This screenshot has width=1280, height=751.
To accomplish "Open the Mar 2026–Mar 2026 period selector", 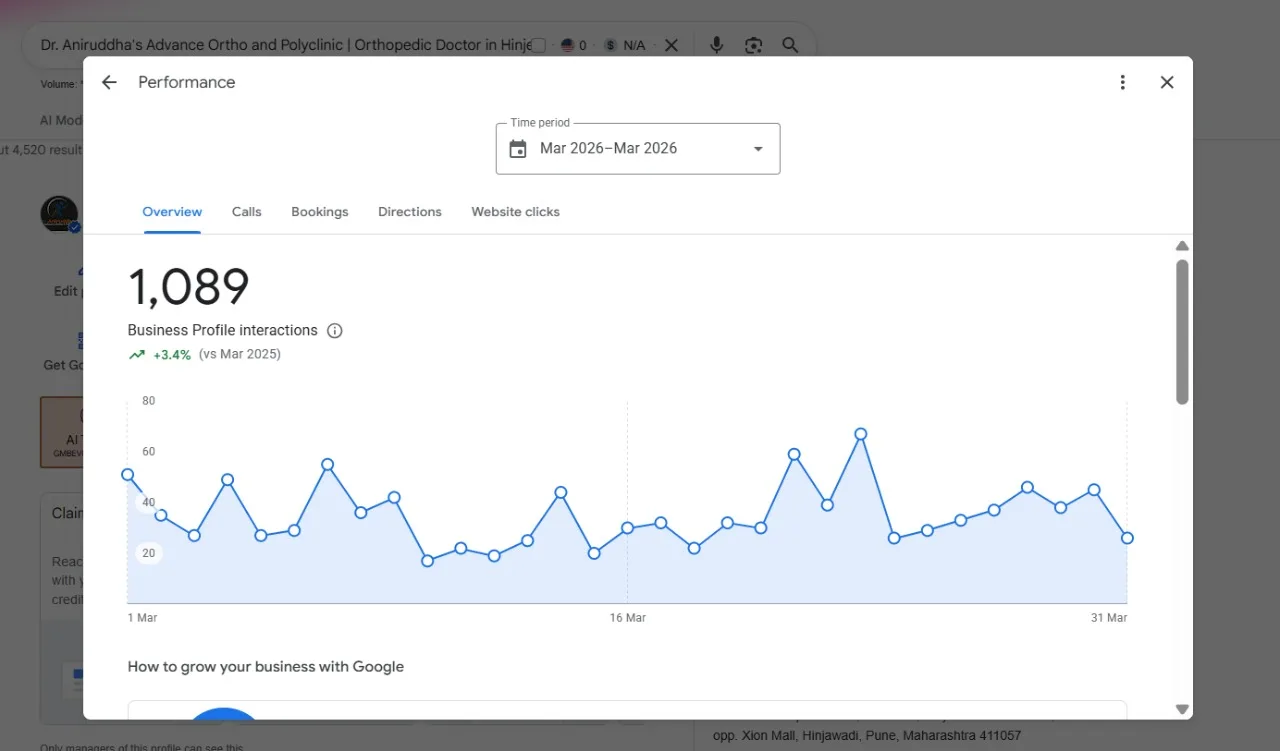I will [x=638, y=149].
